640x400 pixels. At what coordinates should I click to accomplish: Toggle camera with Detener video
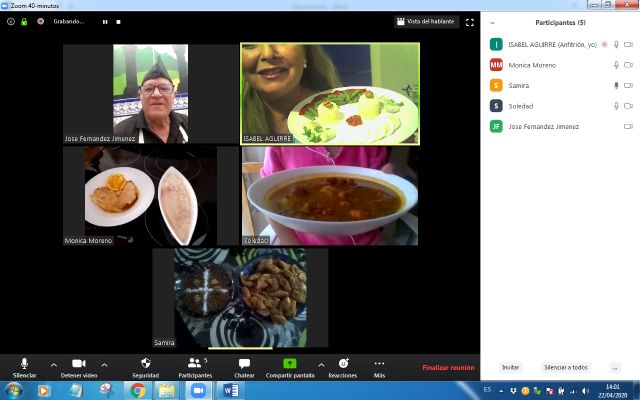tap(79, 364)
